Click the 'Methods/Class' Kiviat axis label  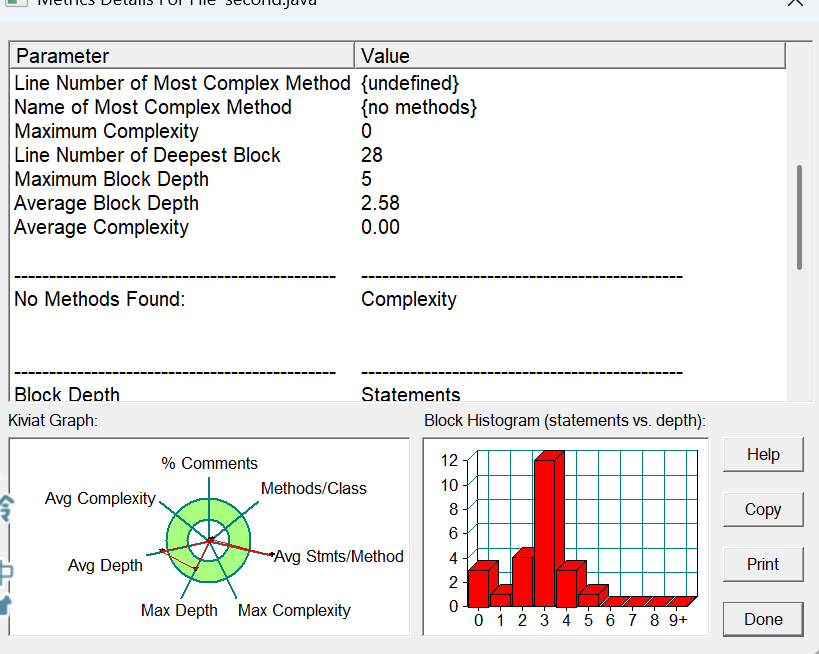click(x=314, y=488)
